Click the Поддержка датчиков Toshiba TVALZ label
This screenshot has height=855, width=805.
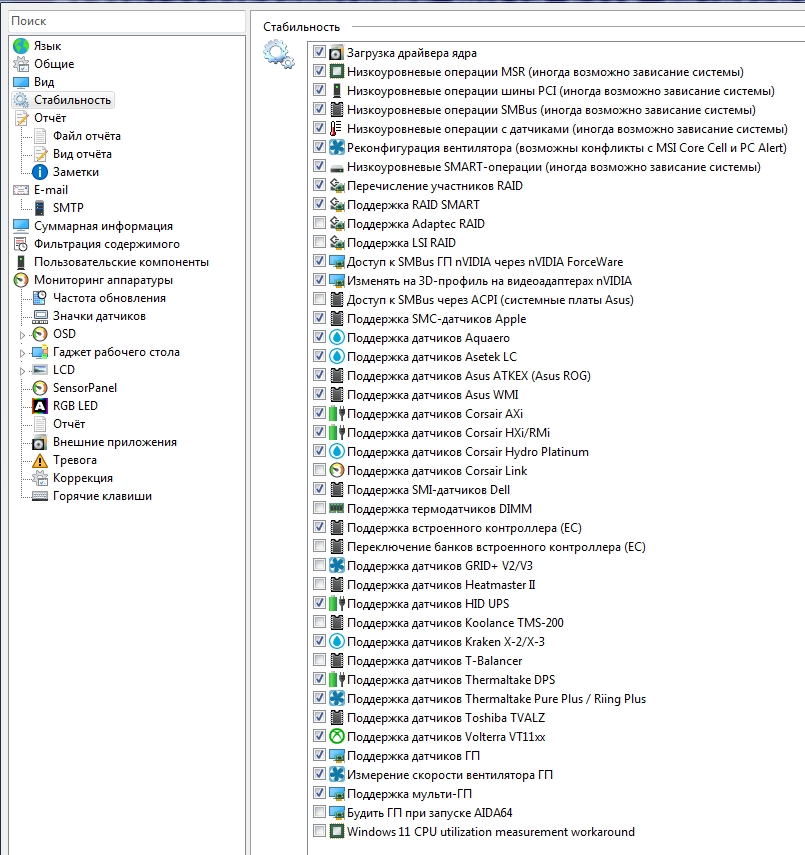(446, 718)
